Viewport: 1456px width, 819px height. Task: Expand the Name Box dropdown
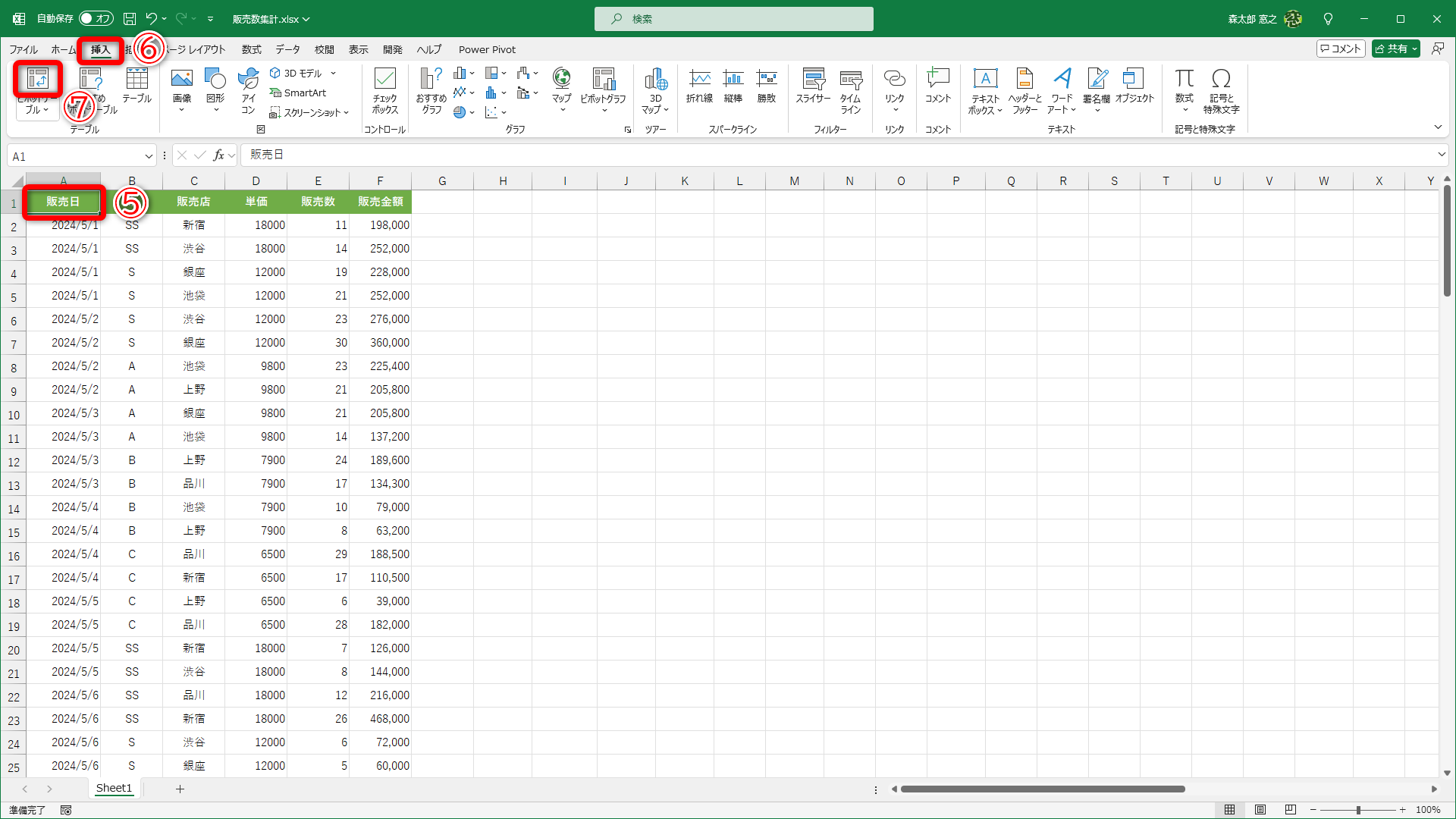tap(149, 156)
